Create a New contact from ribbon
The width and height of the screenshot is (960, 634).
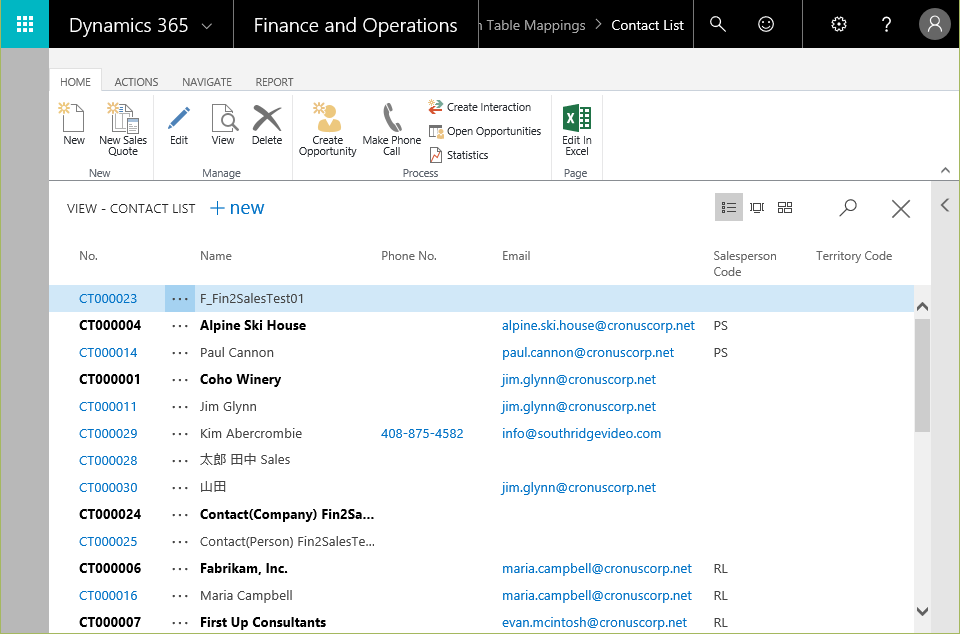[73, 124]
